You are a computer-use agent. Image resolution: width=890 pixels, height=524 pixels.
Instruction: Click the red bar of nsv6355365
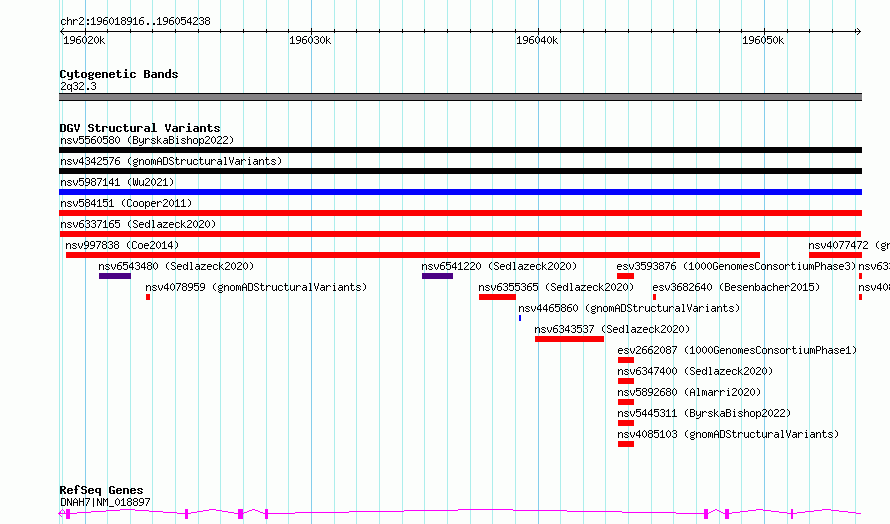pos(497,297)
